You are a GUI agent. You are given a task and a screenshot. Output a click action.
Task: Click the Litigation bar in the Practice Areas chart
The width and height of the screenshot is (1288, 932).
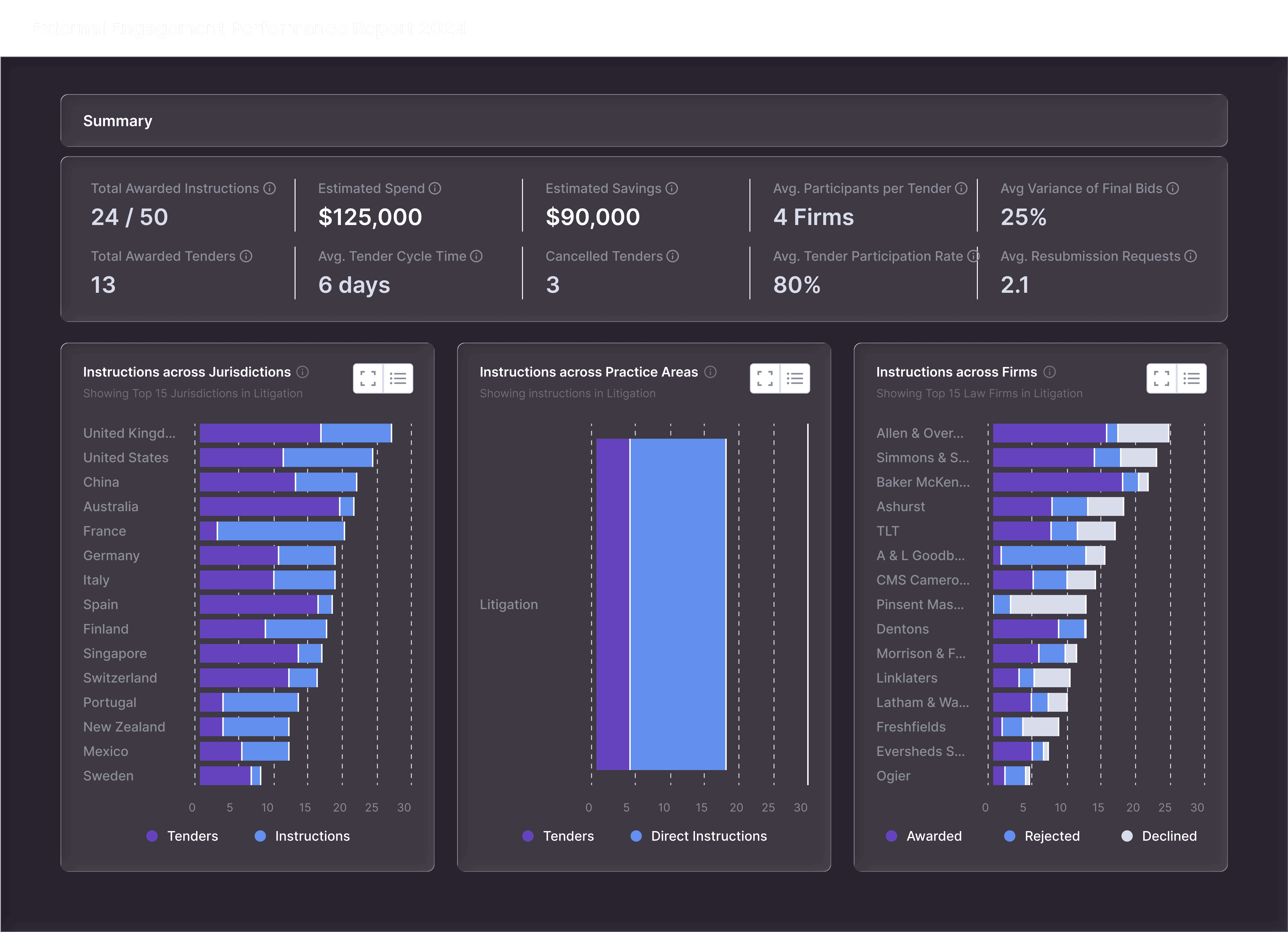click(x=662, y=604)
